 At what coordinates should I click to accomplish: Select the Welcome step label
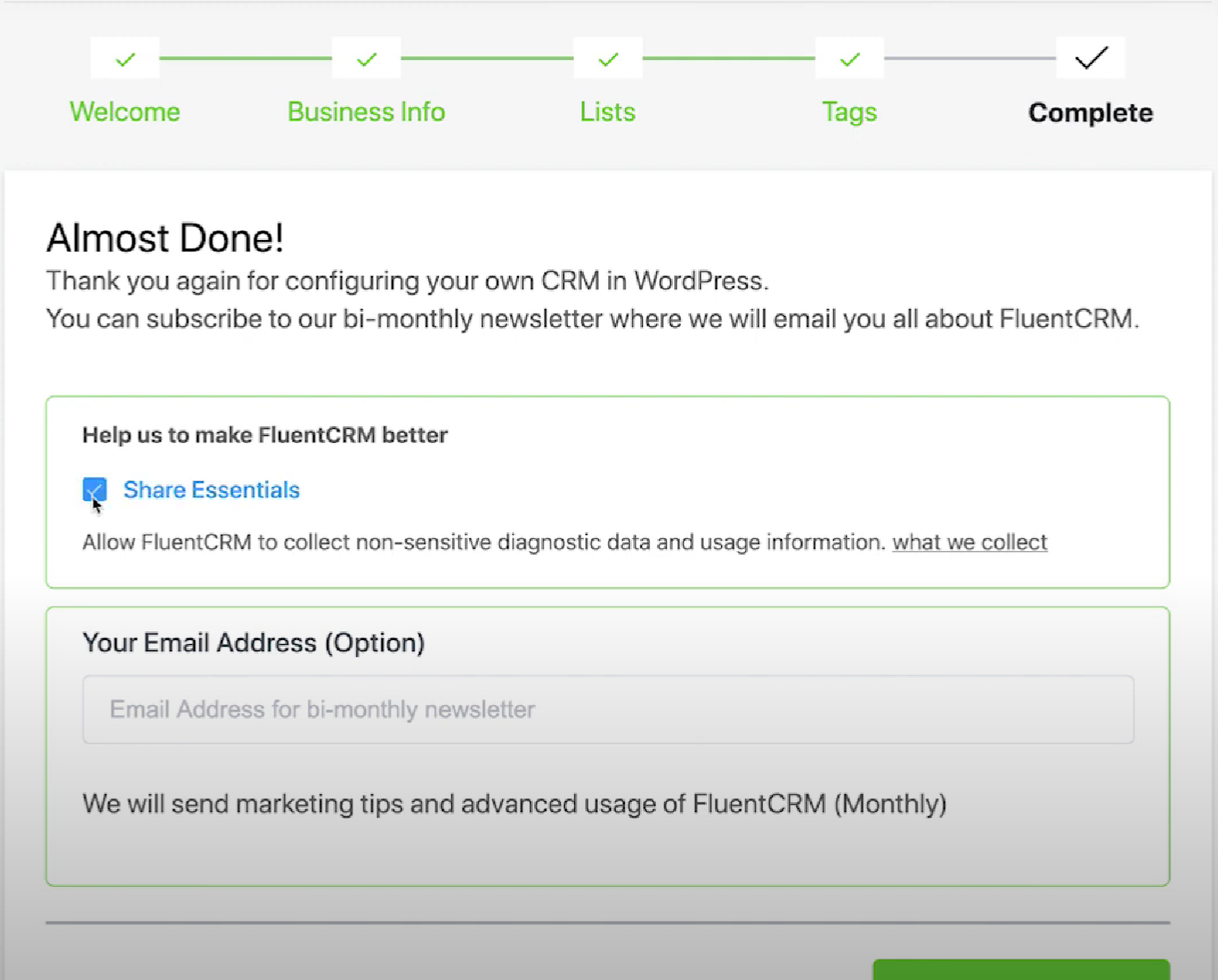coord(124,112)
